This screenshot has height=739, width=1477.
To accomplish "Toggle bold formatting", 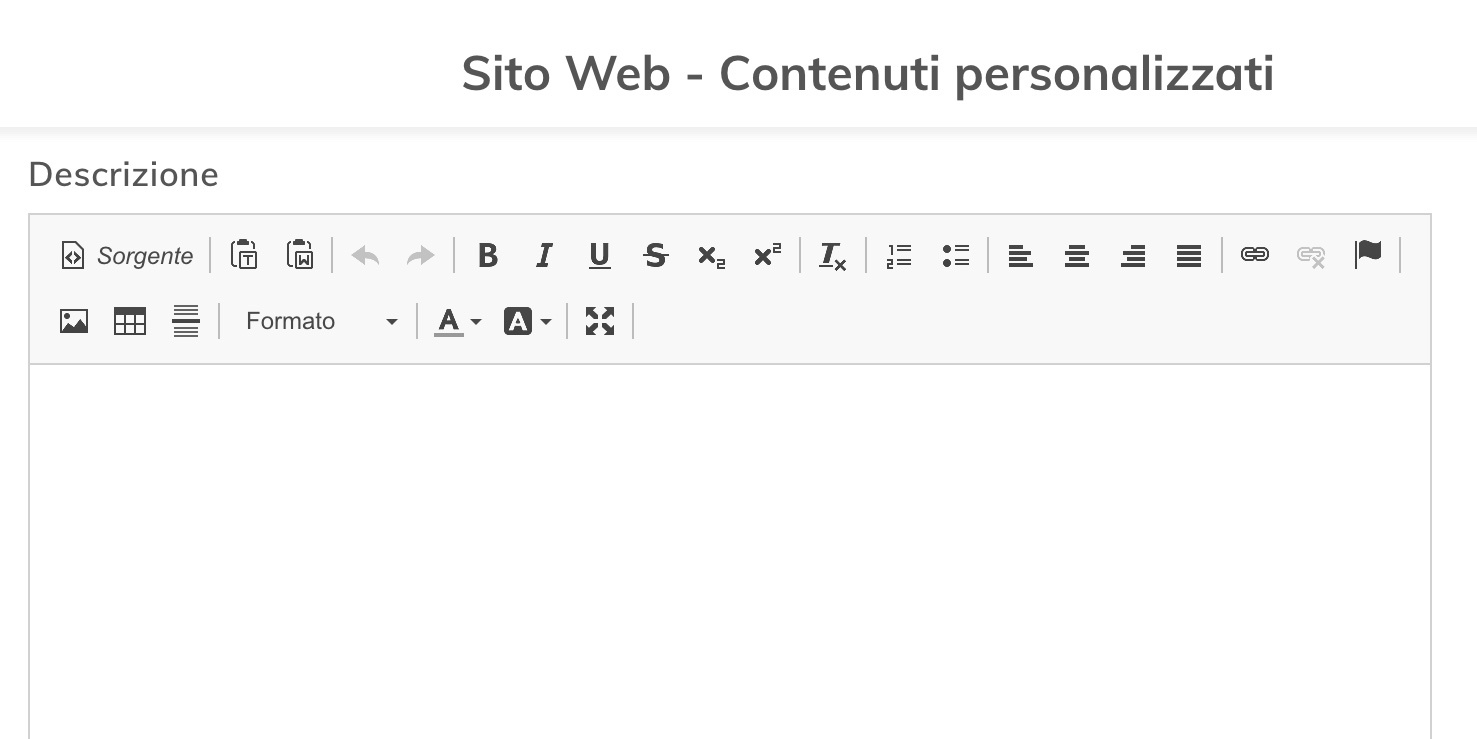I will 488,256.
